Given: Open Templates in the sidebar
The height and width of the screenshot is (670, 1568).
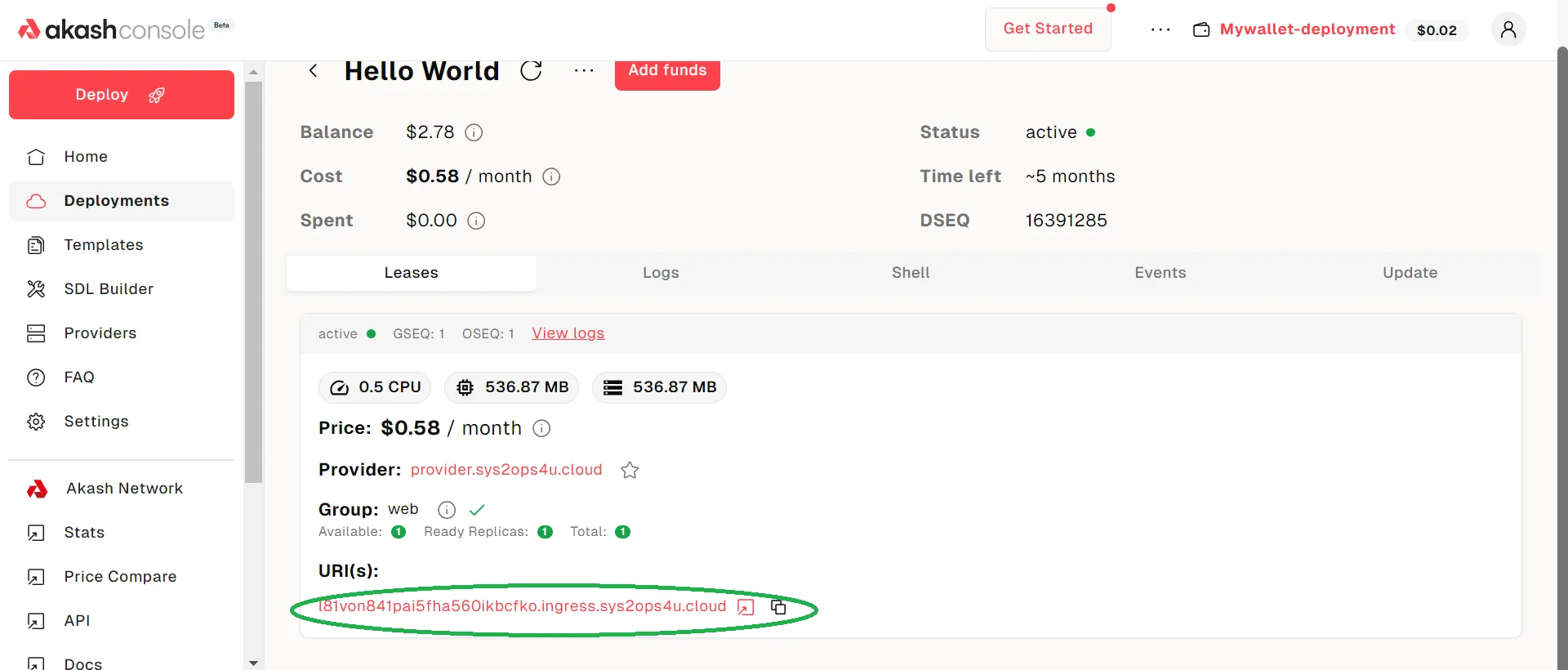Looking at the screenshot, I should click(x=104, y=245).
